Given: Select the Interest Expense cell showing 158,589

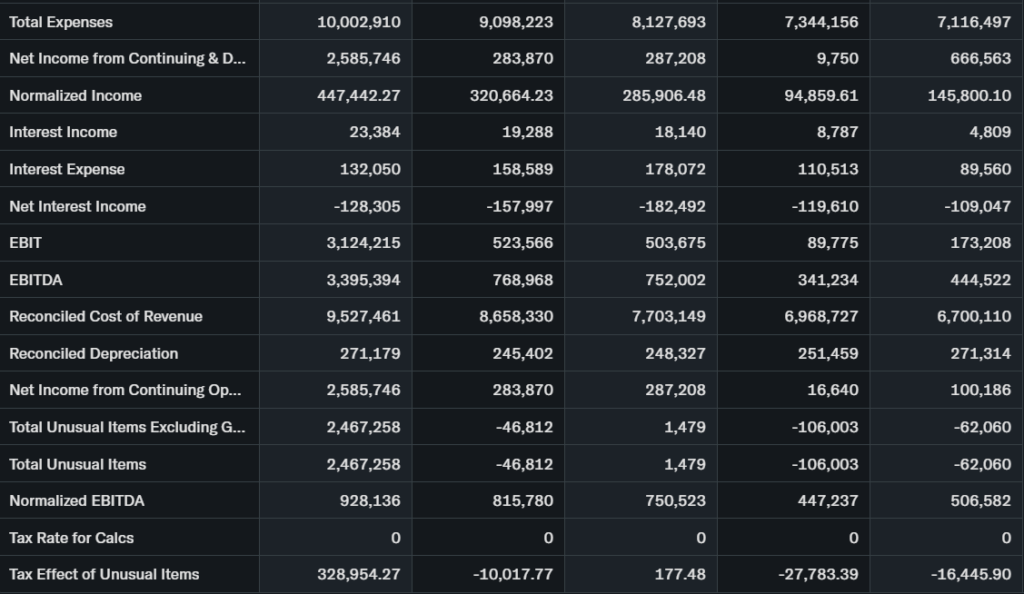Looking at the screenshot, I should pyautogui.click(x=523, y=169).
